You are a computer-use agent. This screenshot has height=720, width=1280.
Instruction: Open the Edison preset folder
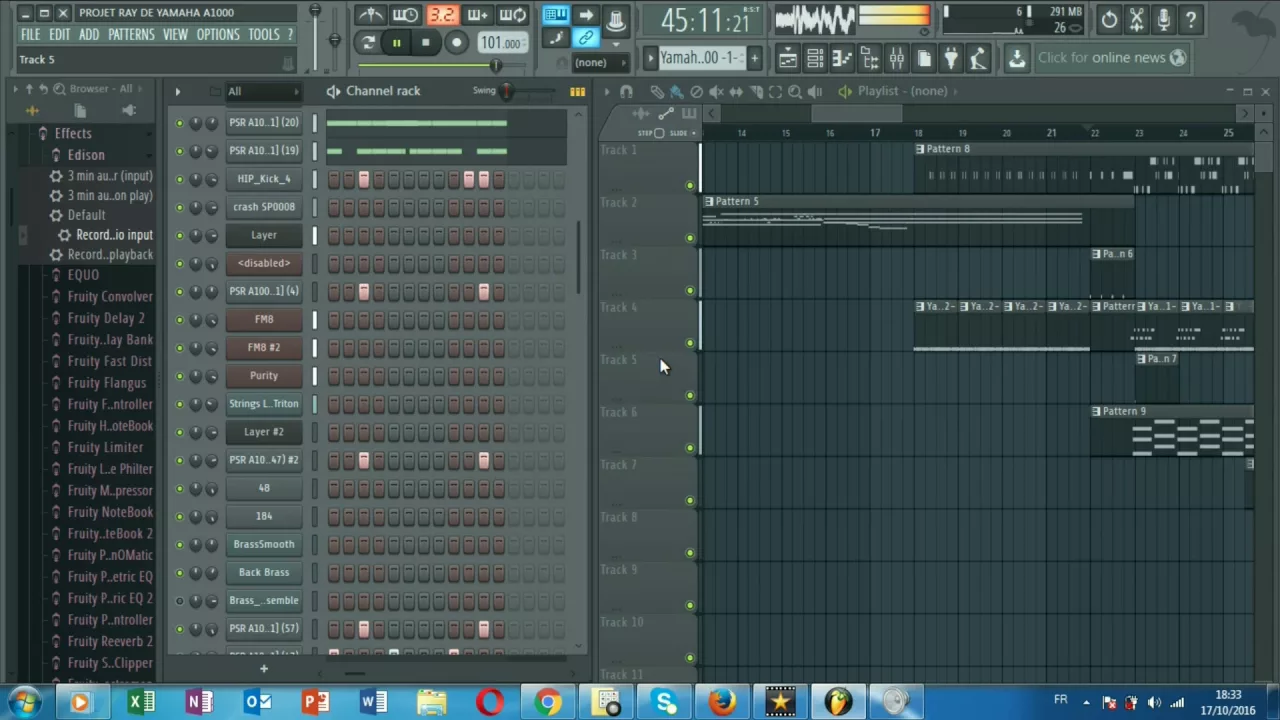(86, 155)
